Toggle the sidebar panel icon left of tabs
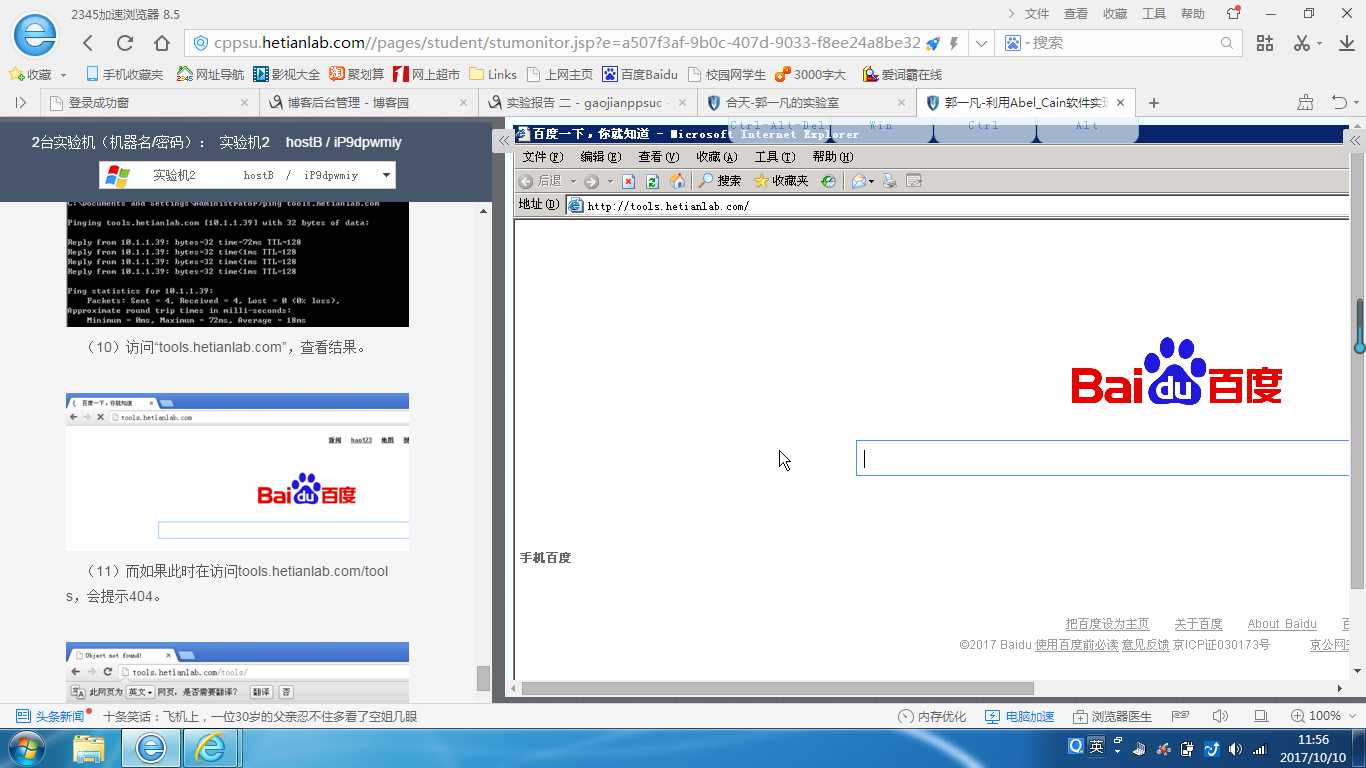Screen dimensions: 1366x768 click(x=21, y=102)
